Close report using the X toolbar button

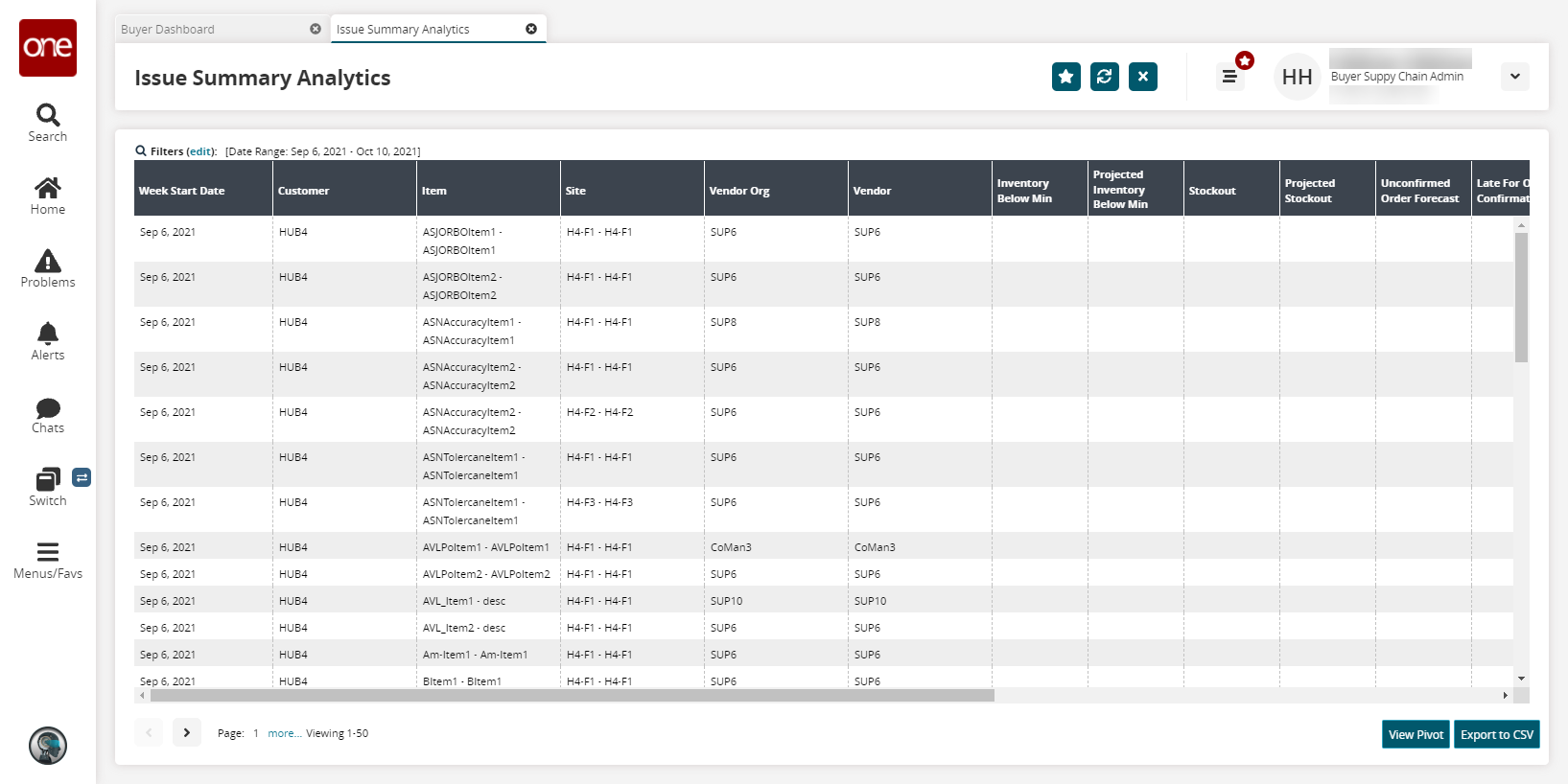tap(1142, 77)
